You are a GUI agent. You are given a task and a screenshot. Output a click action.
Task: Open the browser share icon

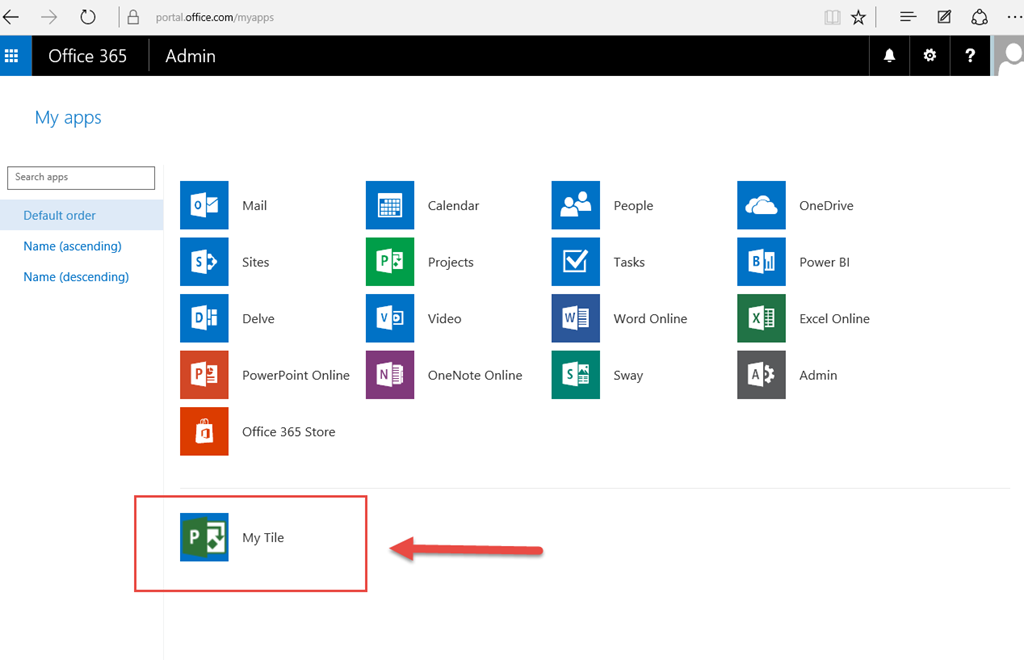point(979,17)
